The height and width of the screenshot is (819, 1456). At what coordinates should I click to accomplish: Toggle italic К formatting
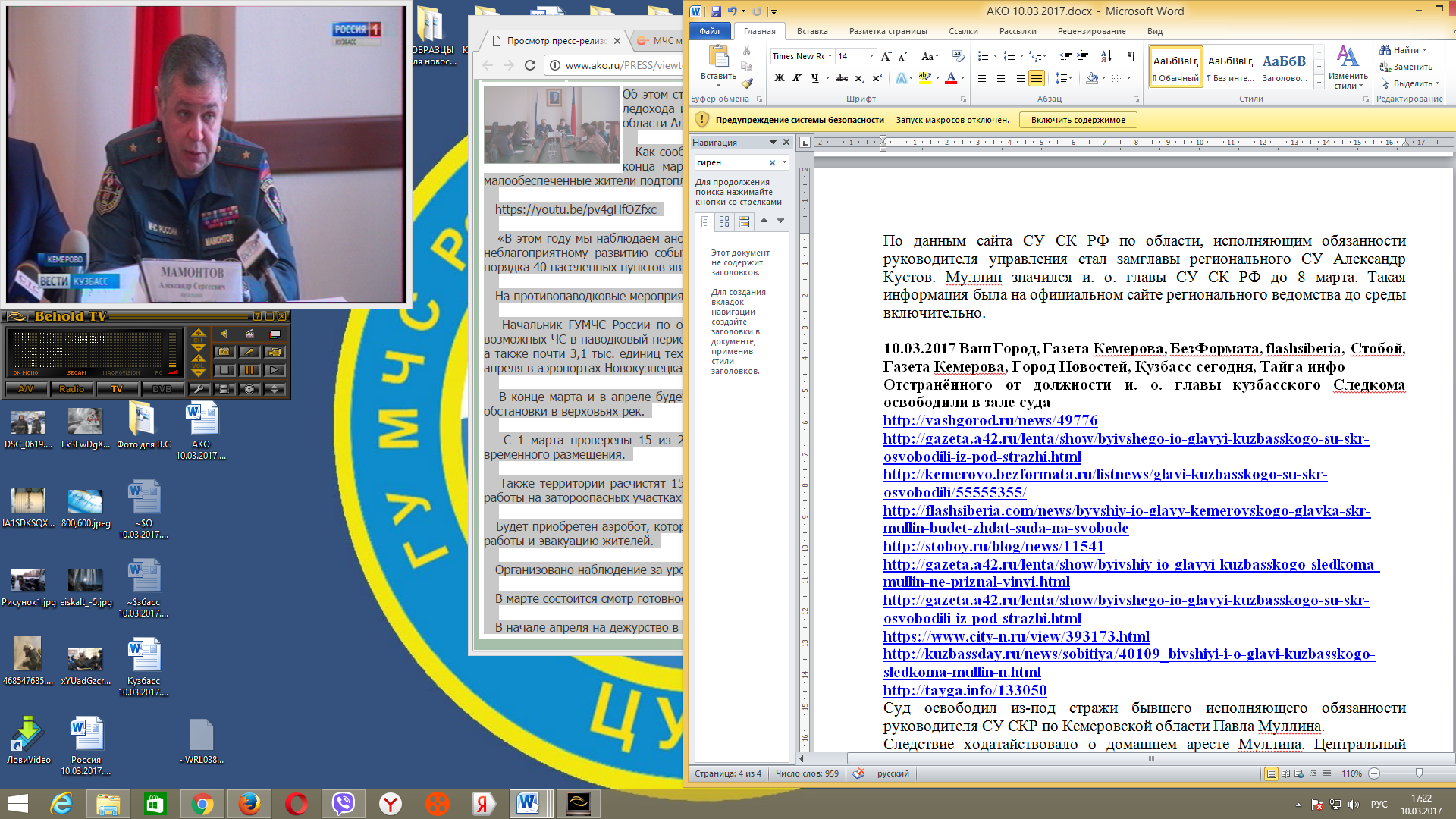click(x=796, y=78)
